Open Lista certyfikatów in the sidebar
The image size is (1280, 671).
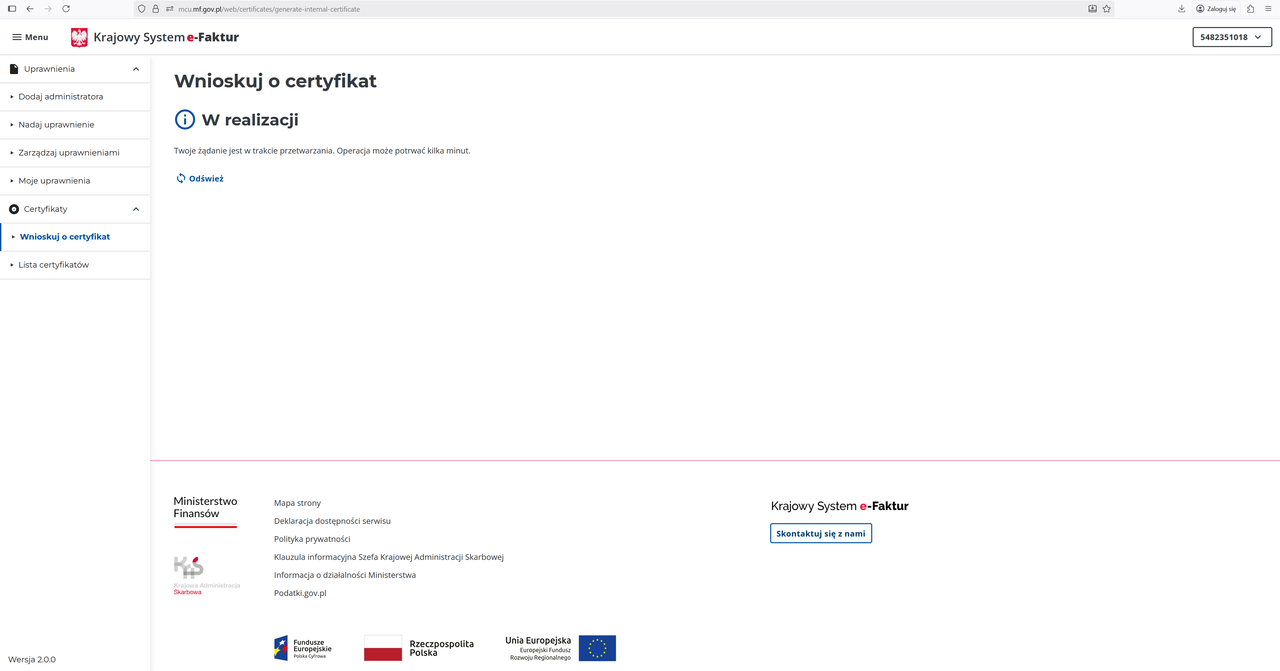point(54,265)
